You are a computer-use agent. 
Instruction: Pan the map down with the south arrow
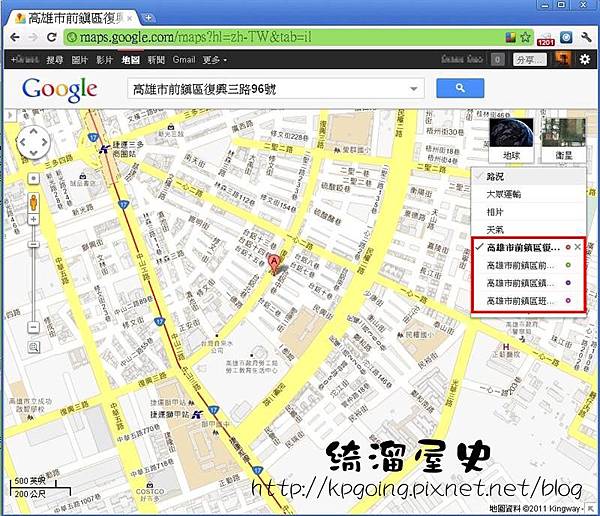point(34,153)
